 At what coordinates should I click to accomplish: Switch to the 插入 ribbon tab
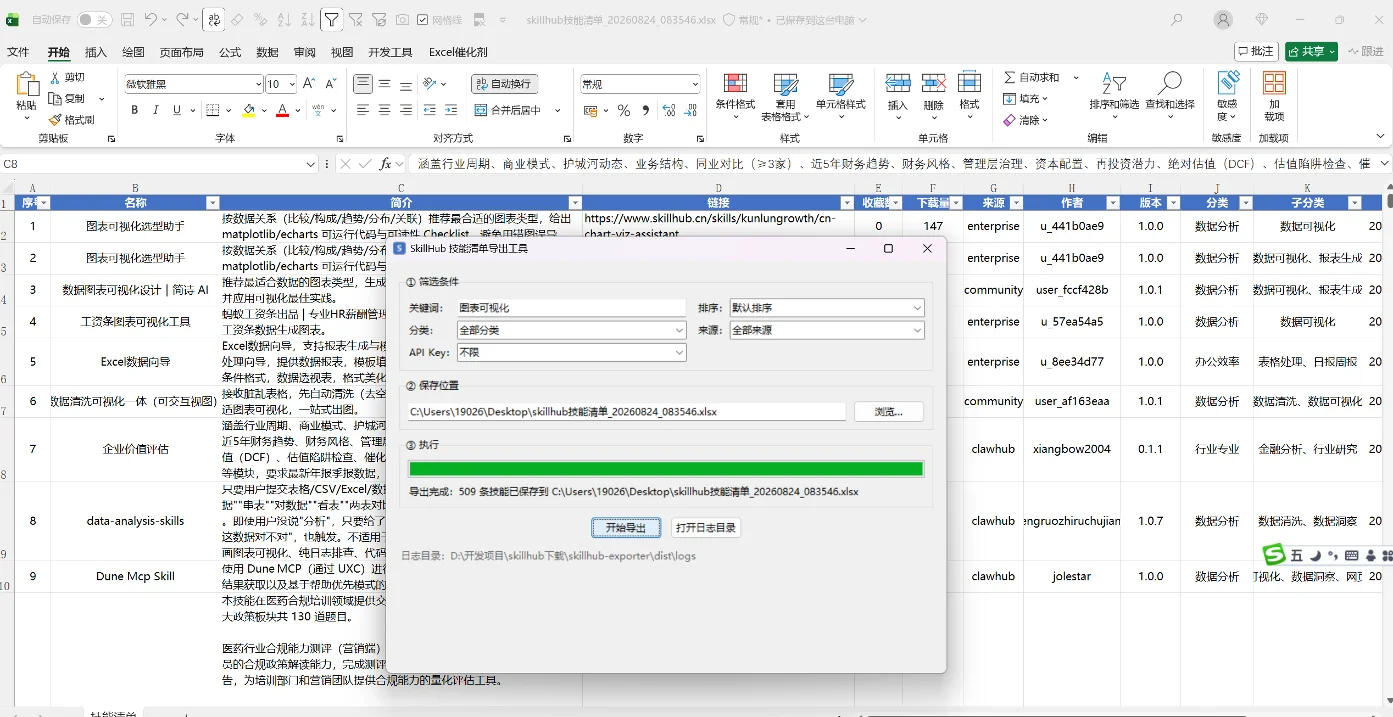click(x=96, y=52)
